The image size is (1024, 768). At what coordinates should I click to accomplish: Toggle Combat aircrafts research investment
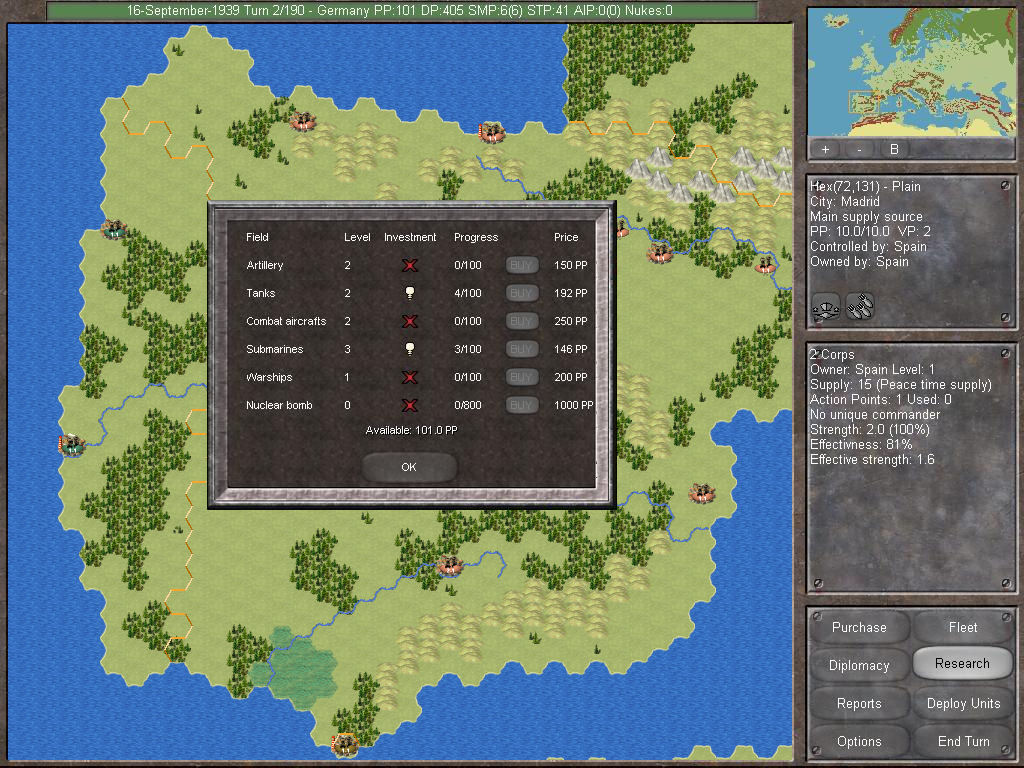[x=409, y=321]
